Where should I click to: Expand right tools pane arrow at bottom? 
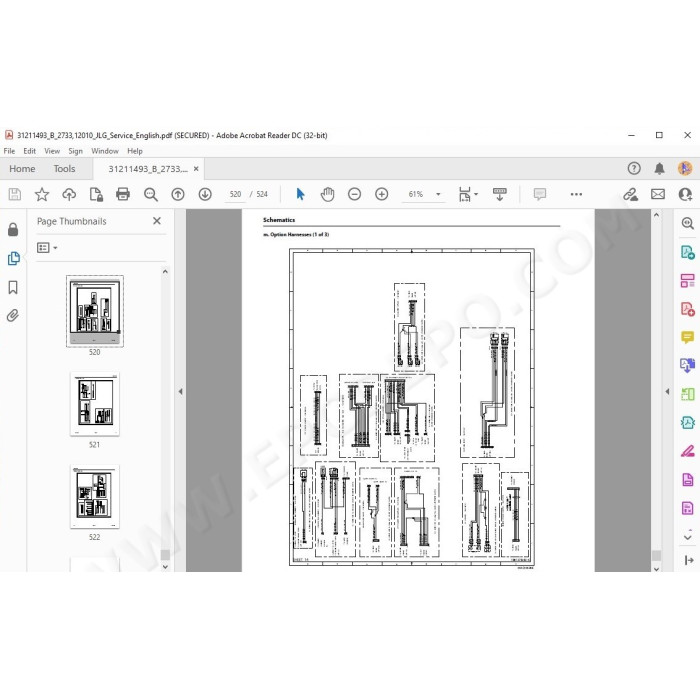click(688, 560)
